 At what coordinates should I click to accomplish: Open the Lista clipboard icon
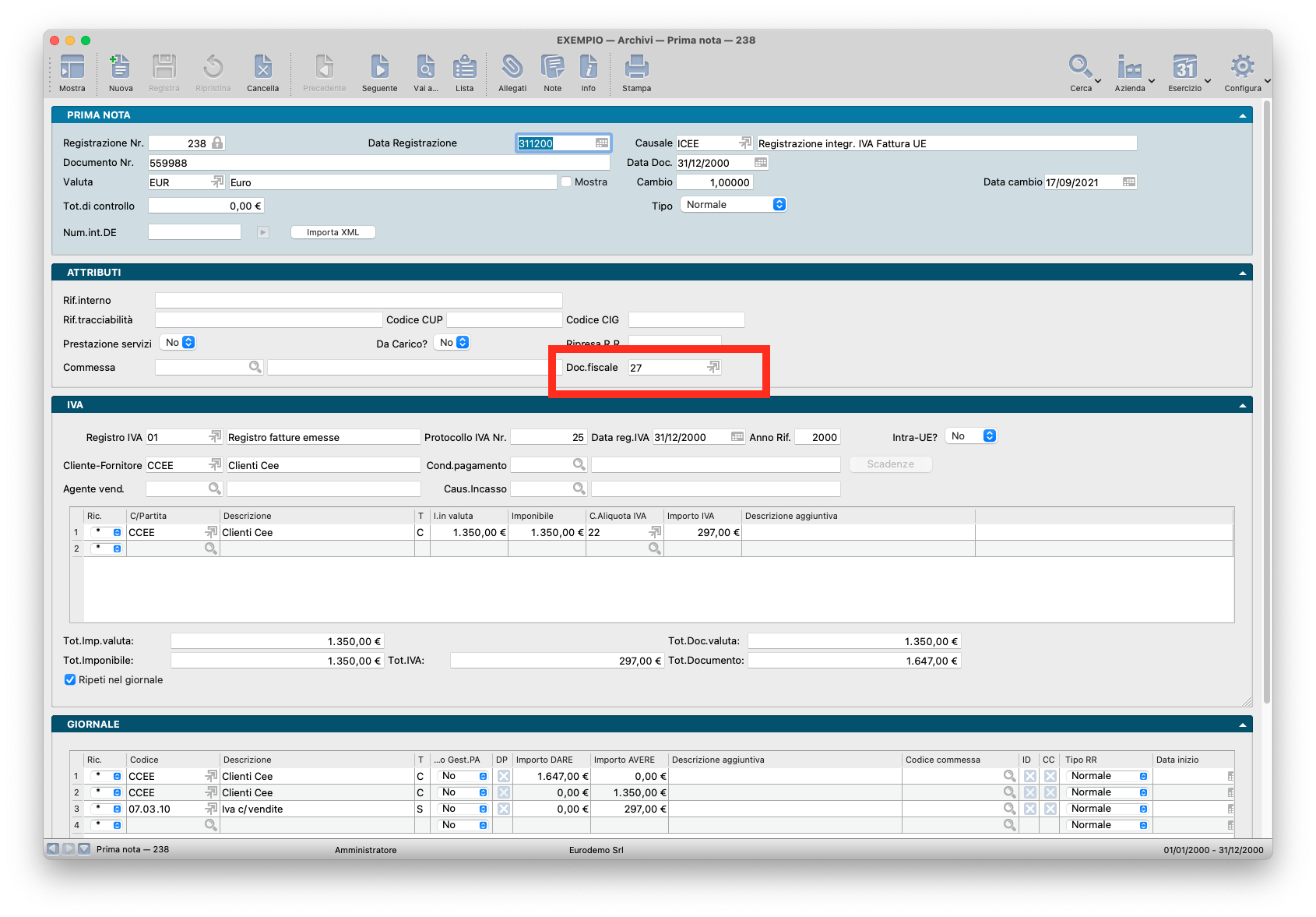(x=464, y=69)
